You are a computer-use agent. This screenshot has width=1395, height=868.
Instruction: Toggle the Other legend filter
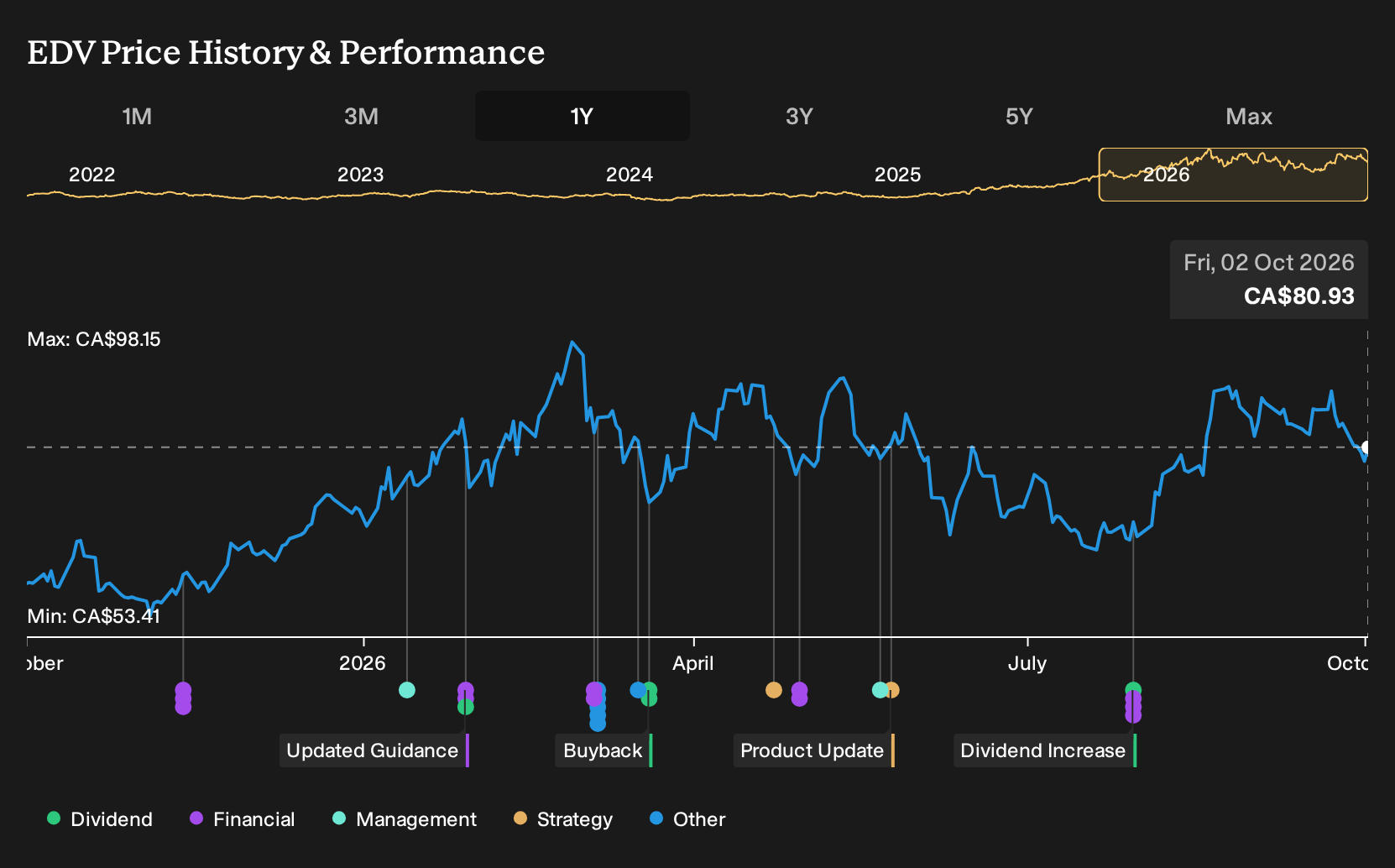[x=687, y=819]
